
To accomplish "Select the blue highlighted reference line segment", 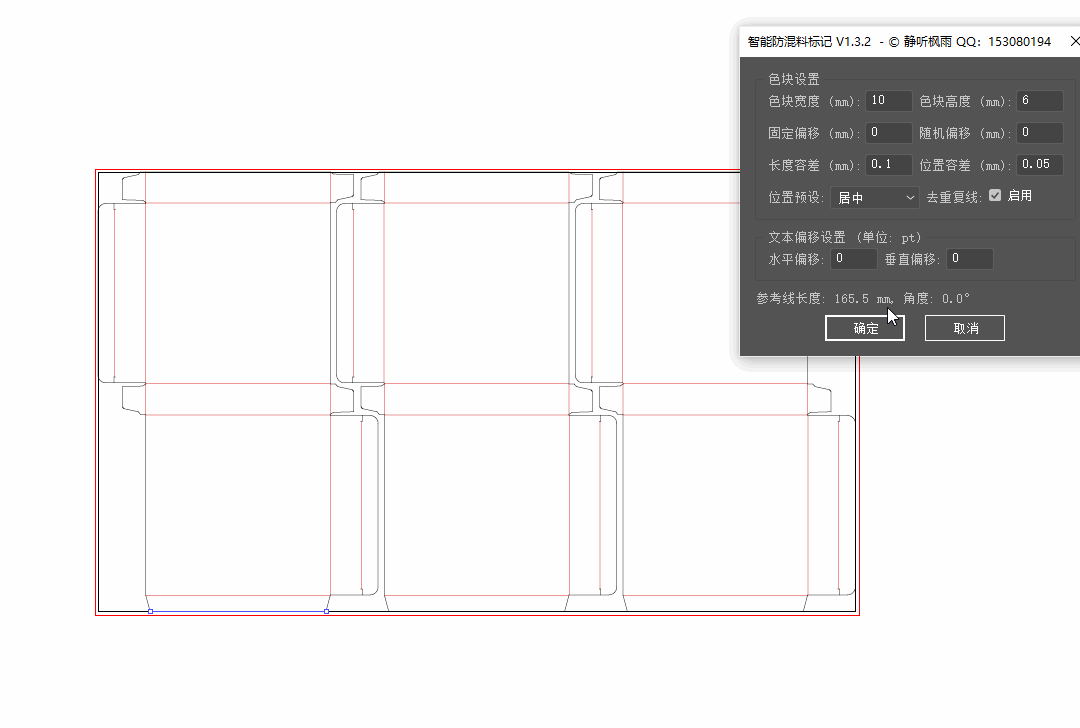I will tap(238, 611).
